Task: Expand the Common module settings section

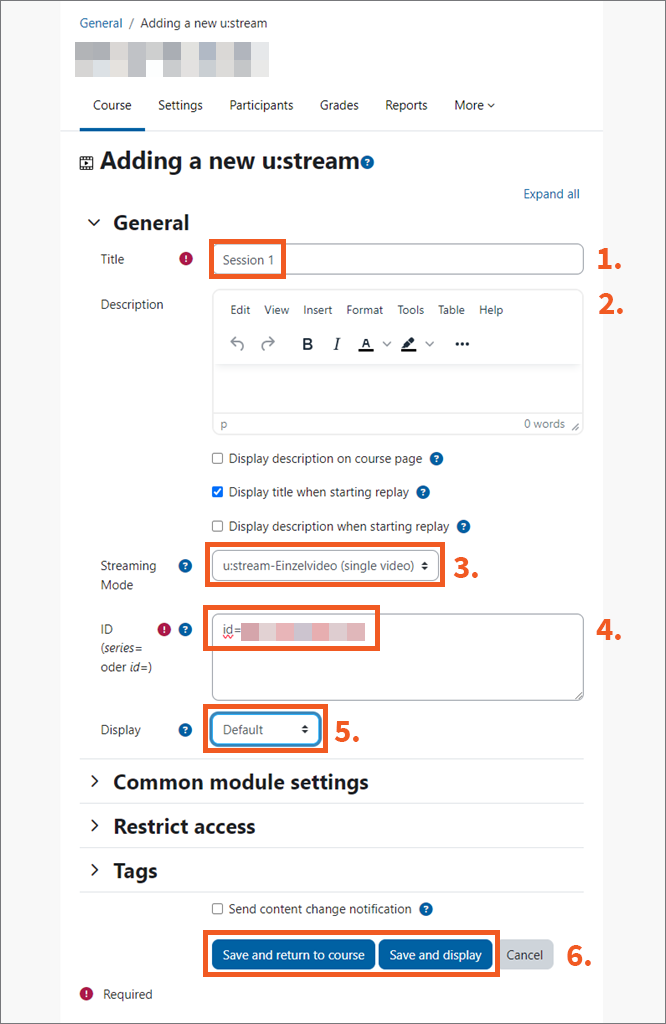Action: (240, 782)
